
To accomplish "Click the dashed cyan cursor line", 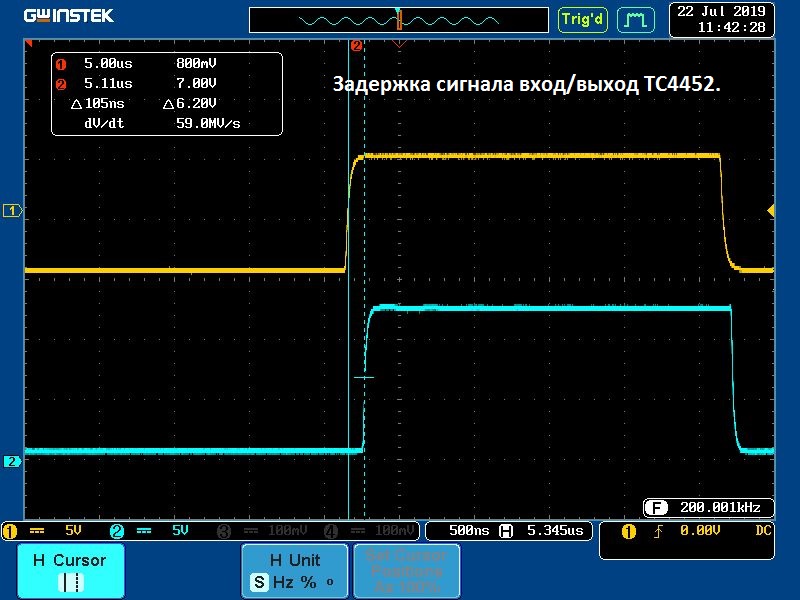I will point(365,279).
